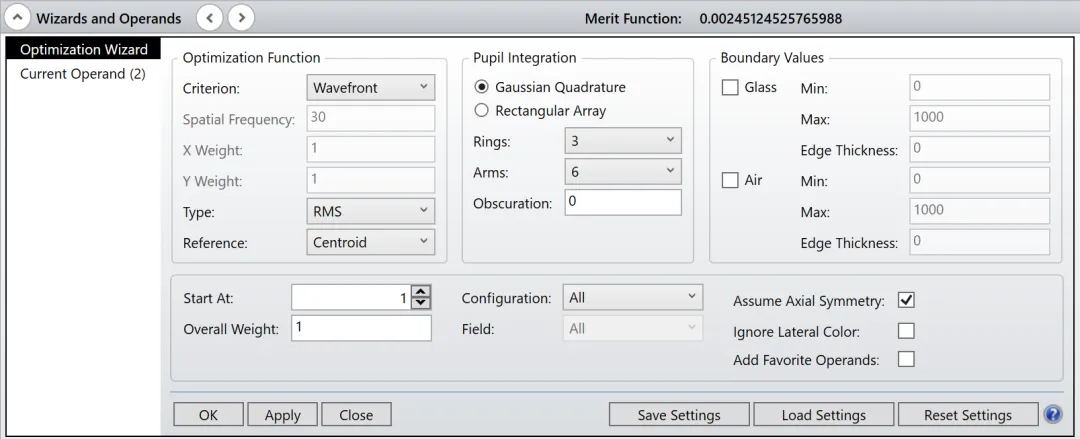This screenshot has height=439, width=1080.
Task: Click the Obscuration input field
Action: click(622, 203)
